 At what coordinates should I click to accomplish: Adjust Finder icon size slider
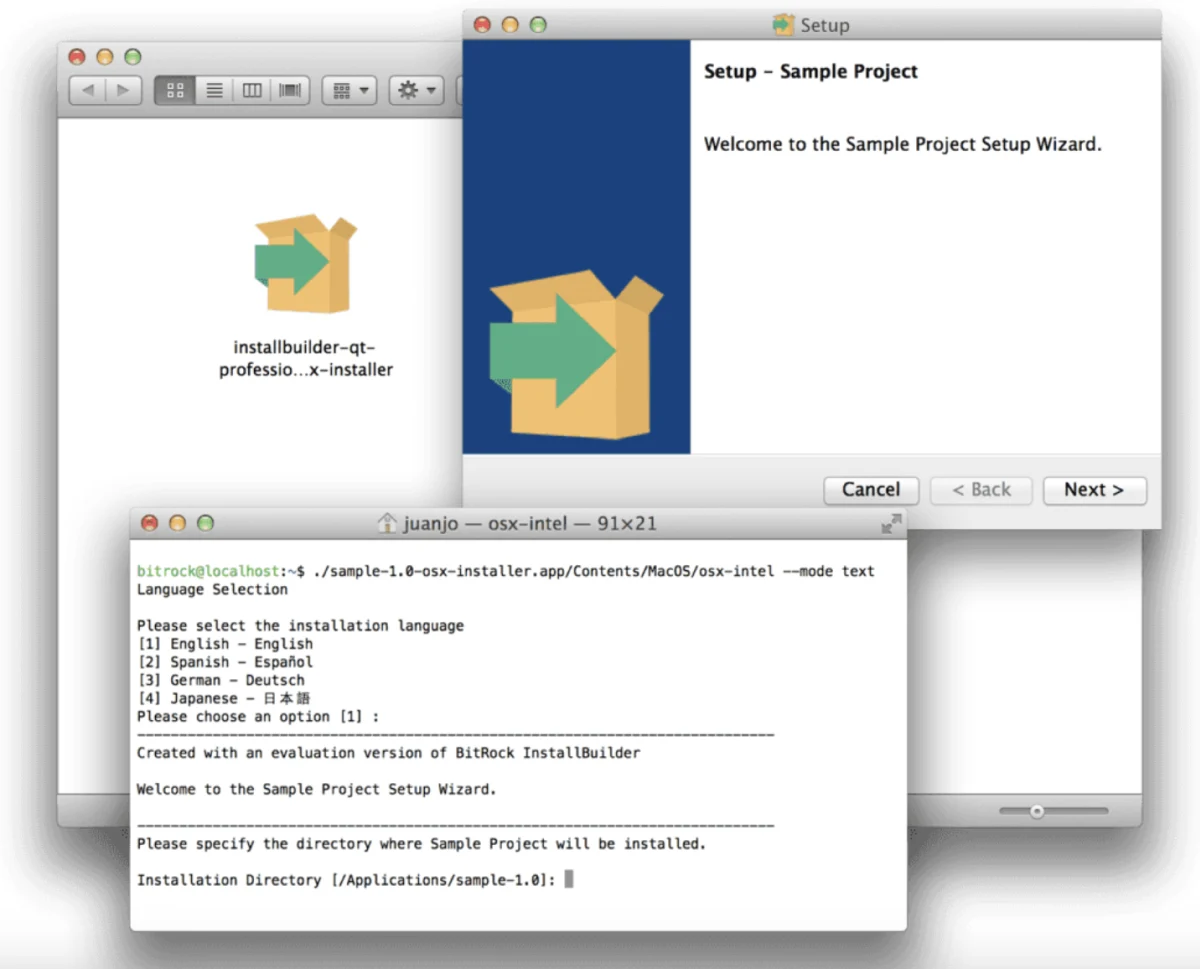(x=1037, y=811)
